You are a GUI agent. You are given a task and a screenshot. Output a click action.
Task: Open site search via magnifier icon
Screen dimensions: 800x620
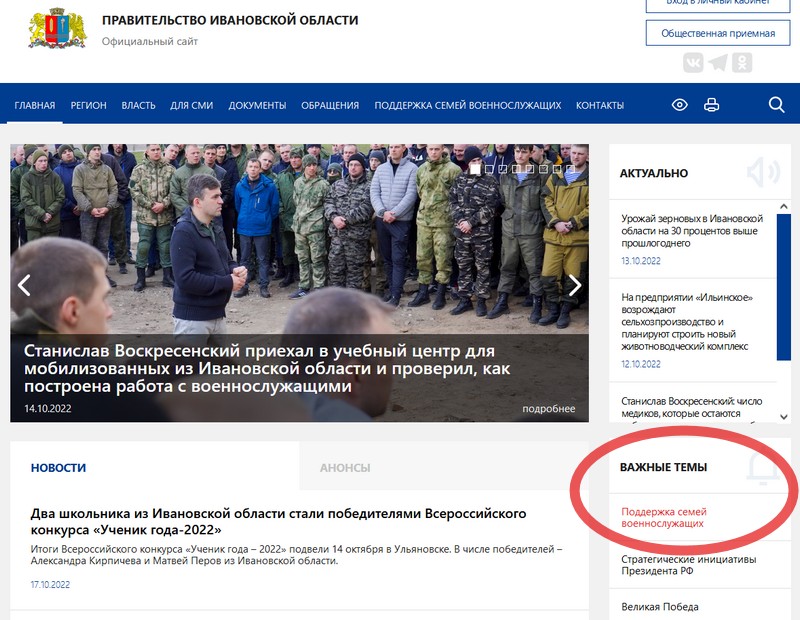tap(776, 105)
